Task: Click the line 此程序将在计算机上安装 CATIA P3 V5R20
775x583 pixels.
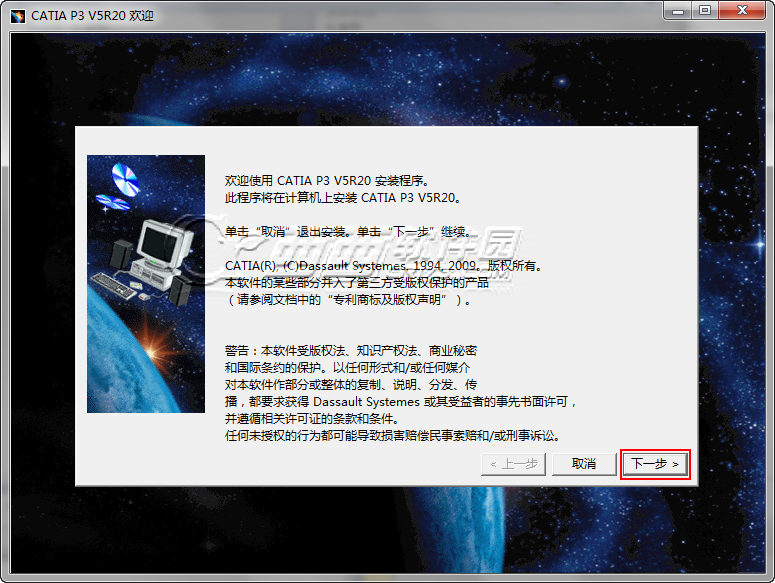Action: tap(343, 198)
